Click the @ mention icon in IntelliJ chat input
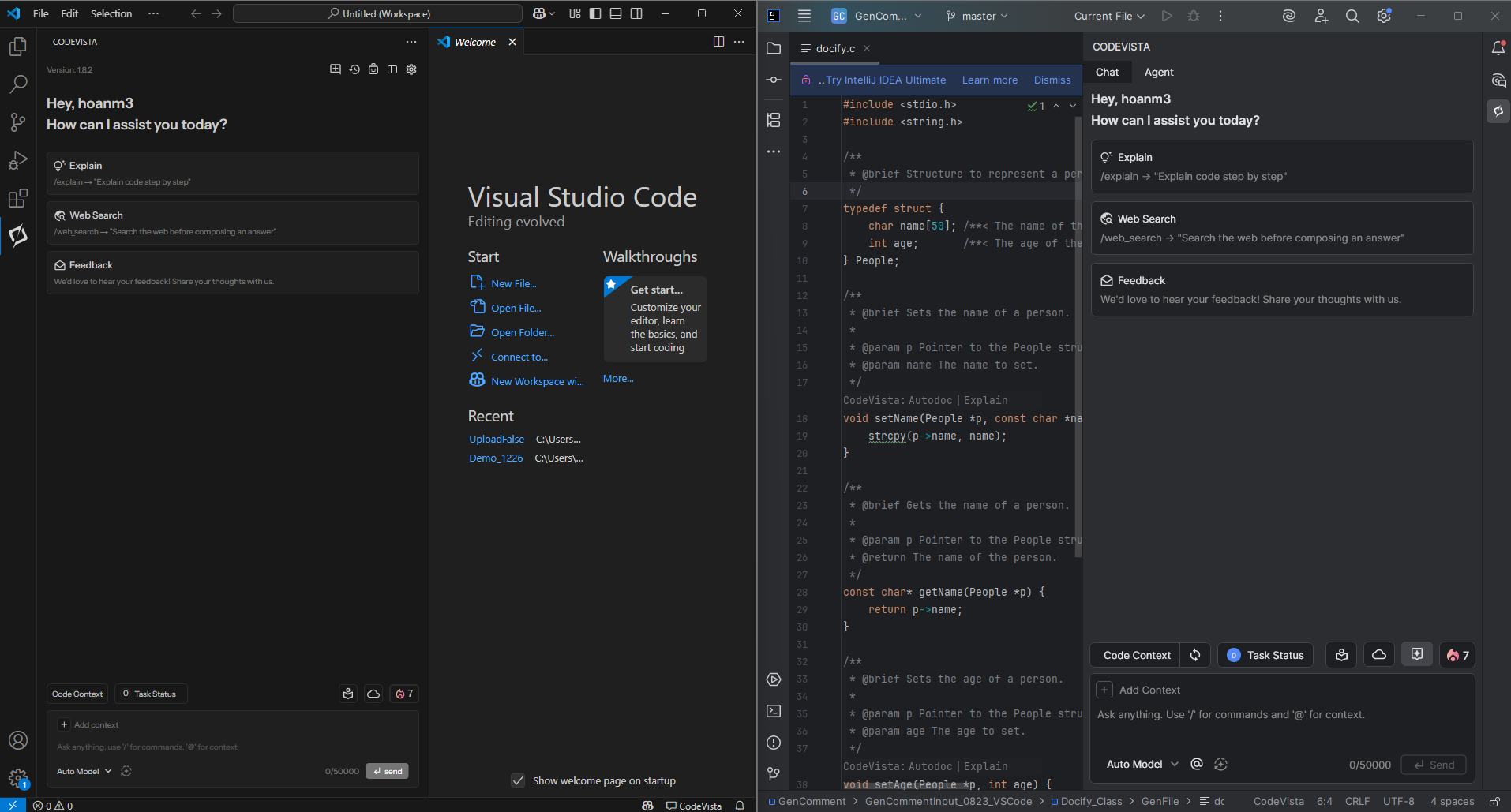The height and width of the screenshot is (812, 1511). click(1197, 764)
